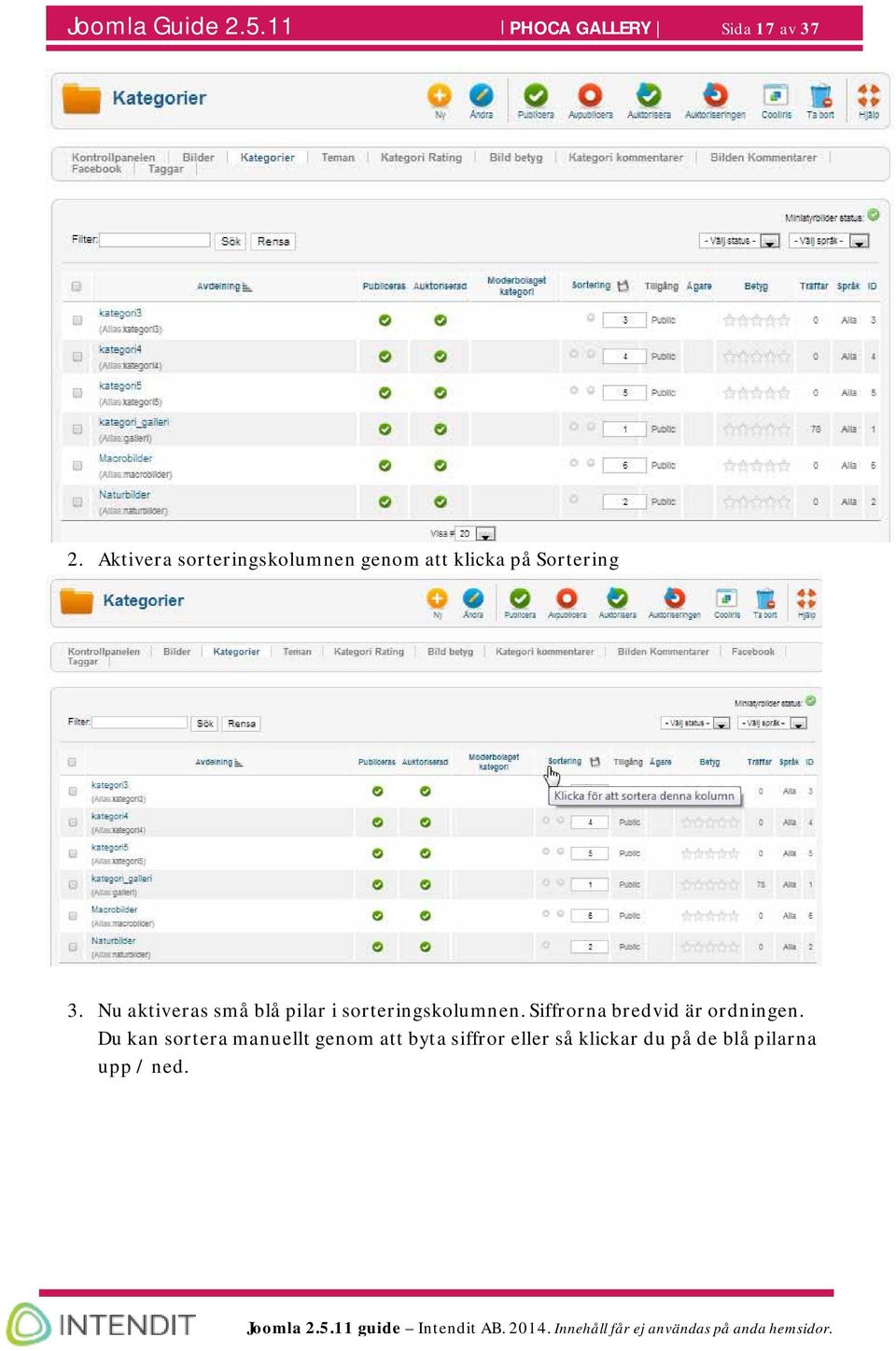Screen dimensions: 896x1351
Task: Click save-order icon beside Sortering, lower screenshot
Action: coord(595,762)
